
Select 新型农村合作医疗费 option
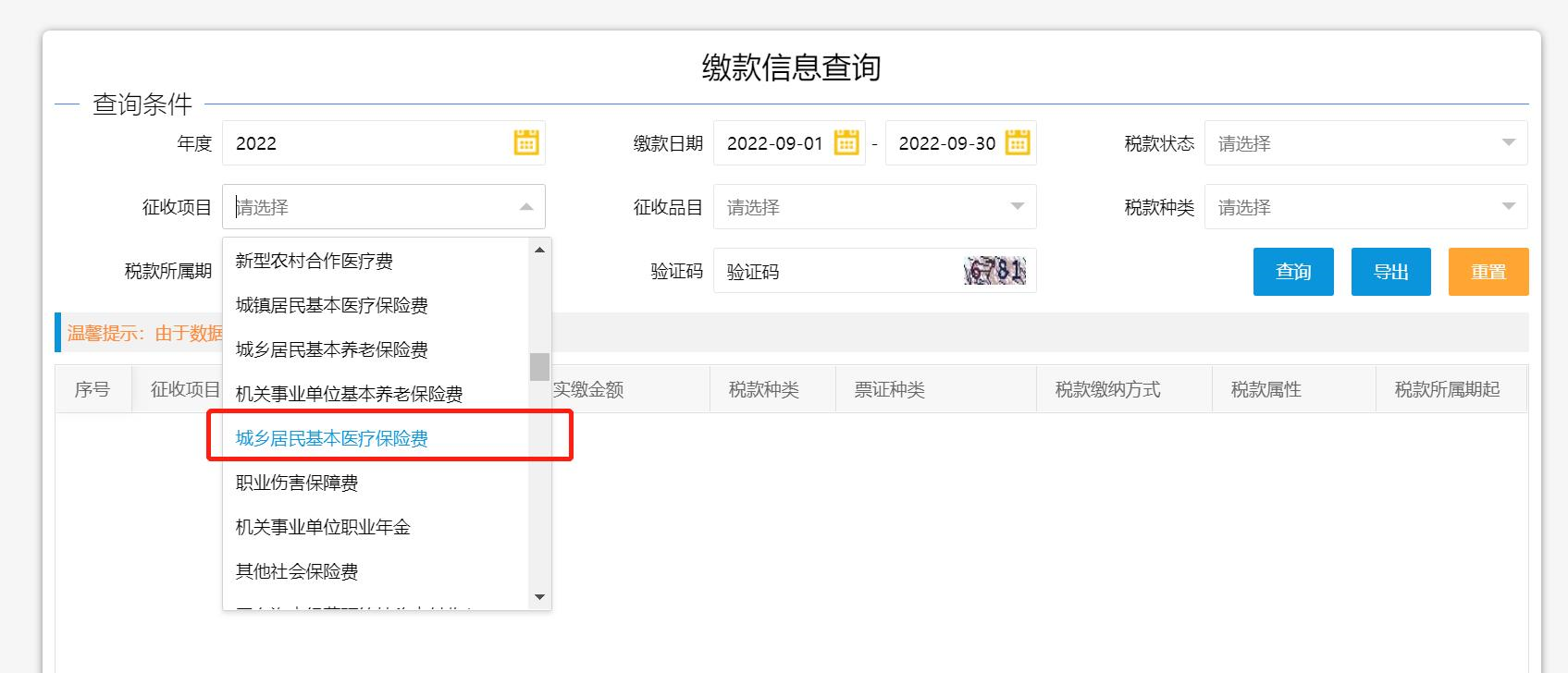coord(315,261)
